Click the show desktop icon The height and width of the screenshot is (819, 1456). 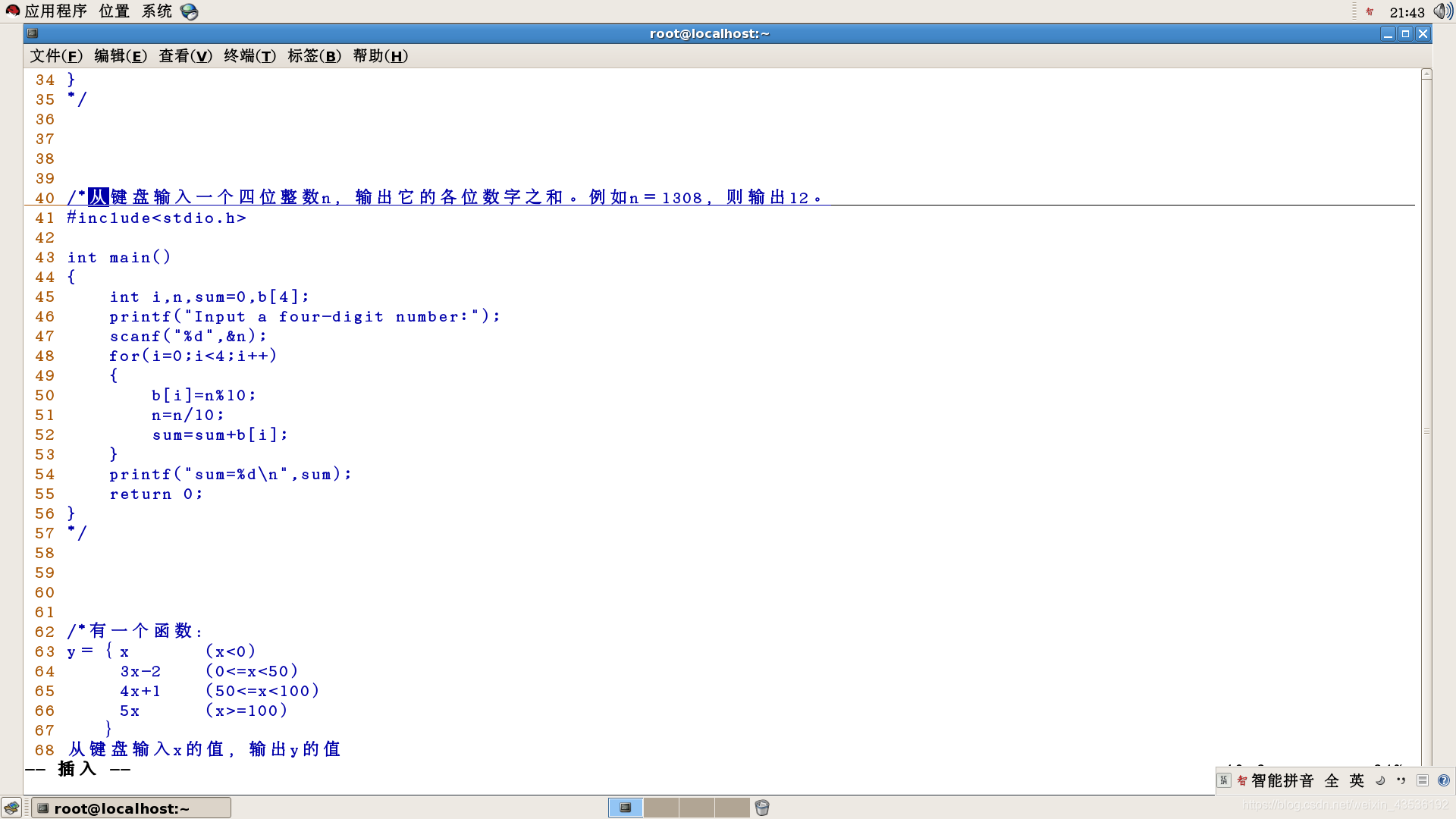[x=11, y=808]
